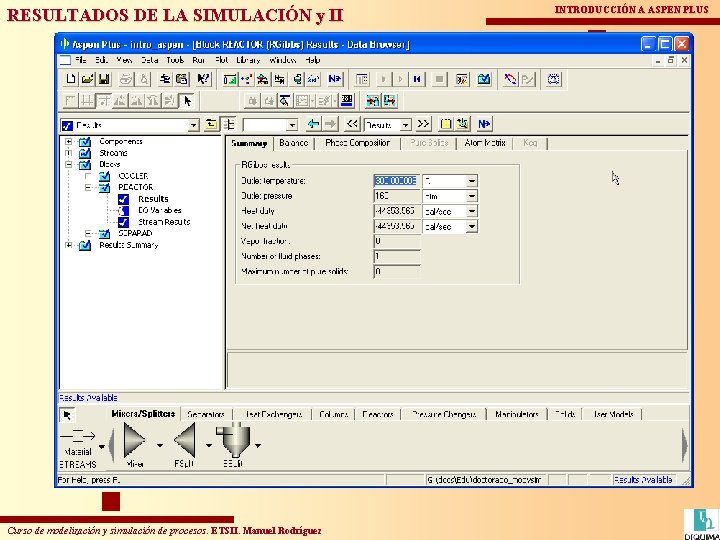Image resolution: width=720 pixels, height=540 pixels.
Task: Switch to the Balance tab
Action: point(293,143)
